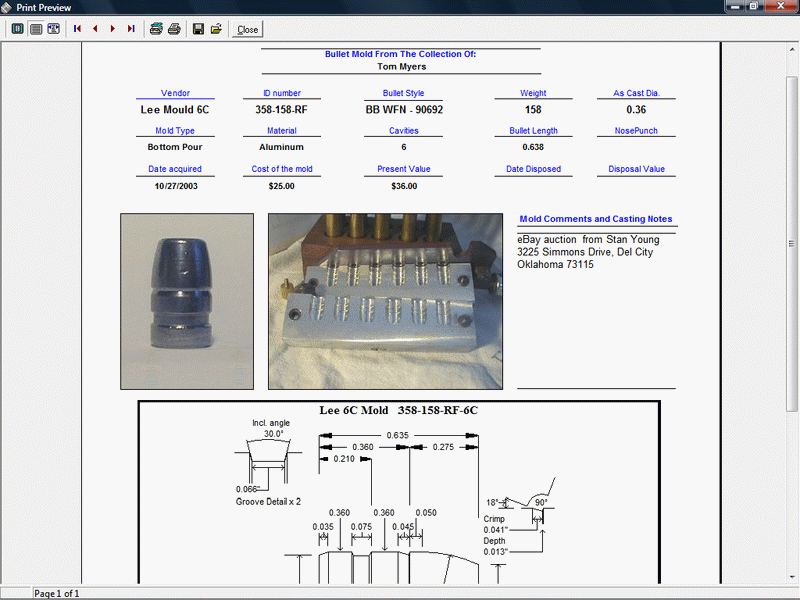
Task: Click the dimension '0.210' in the drawing
Action: (344, 459)
